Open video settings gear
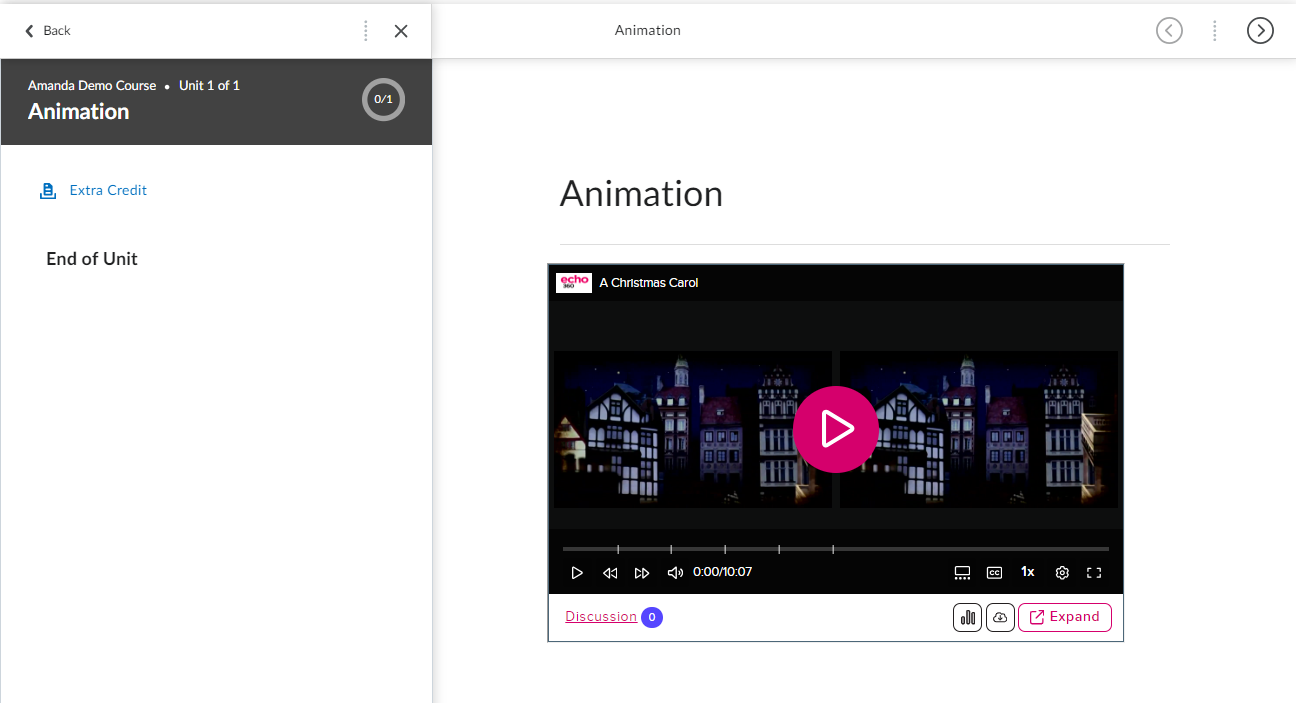 1062,573
